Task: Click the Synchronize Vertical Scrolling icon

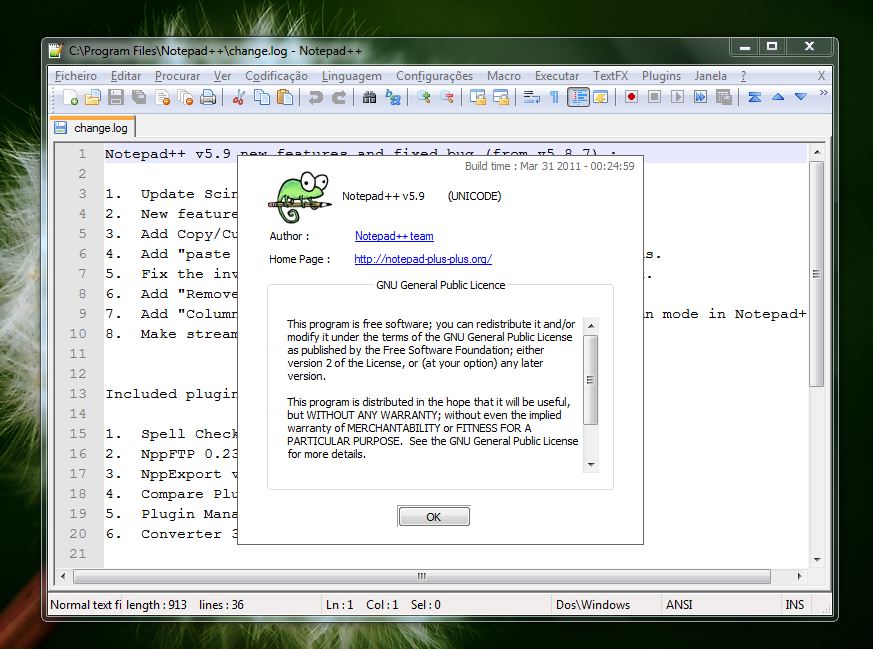Action: 477,98
